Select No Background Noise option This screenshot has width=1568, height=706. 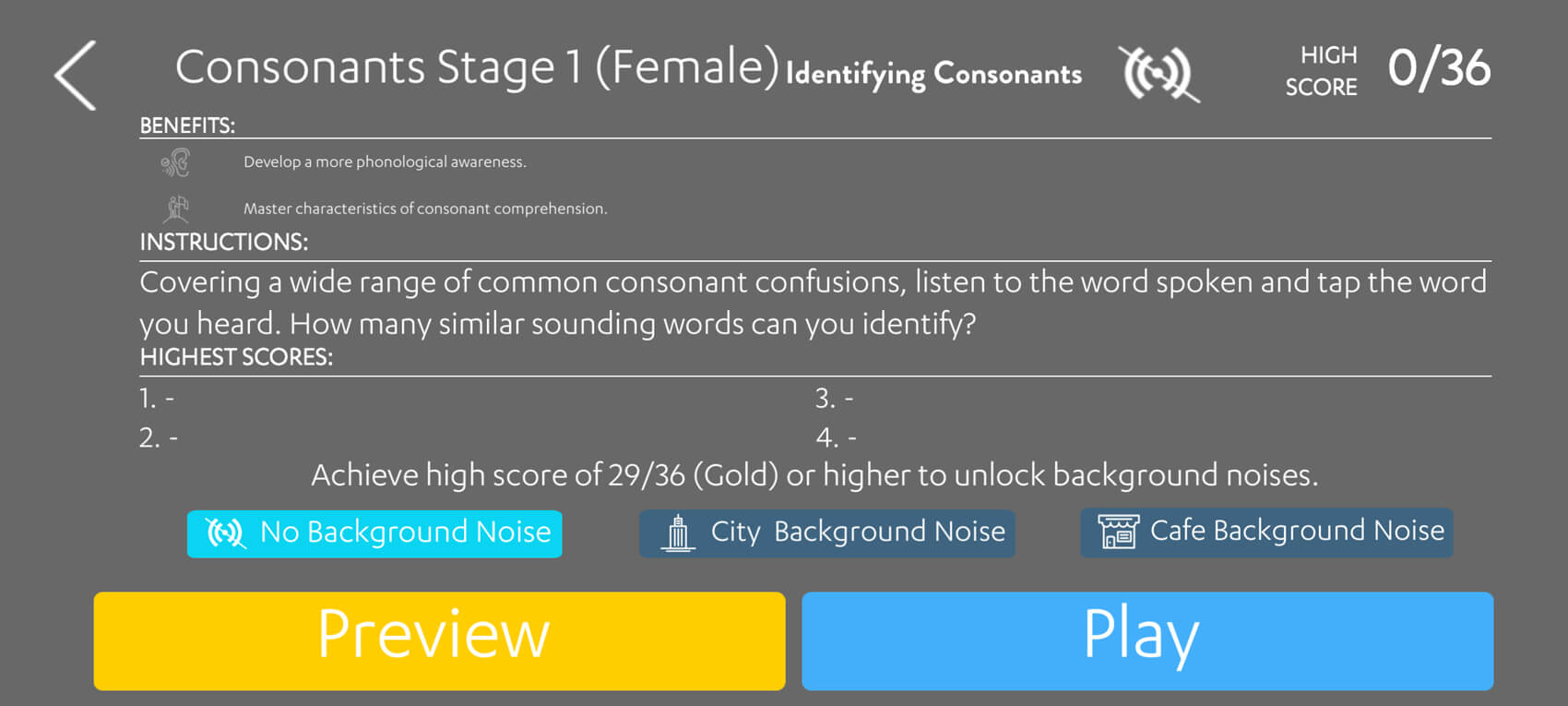pyautogui.click(x=374, y=533)
